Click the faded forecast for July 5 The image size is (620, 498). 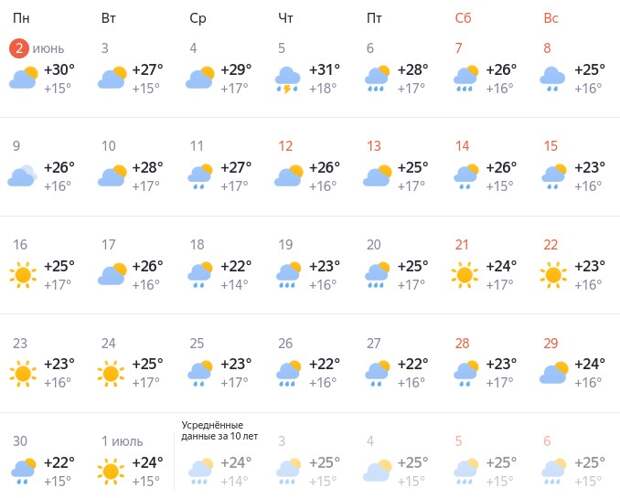486,460
